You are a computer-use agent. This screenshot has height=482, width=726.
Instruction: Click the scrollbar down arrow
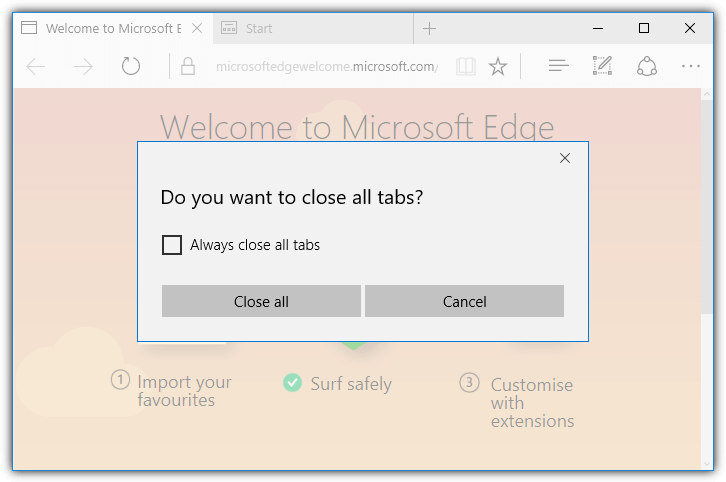click(707, 463)
